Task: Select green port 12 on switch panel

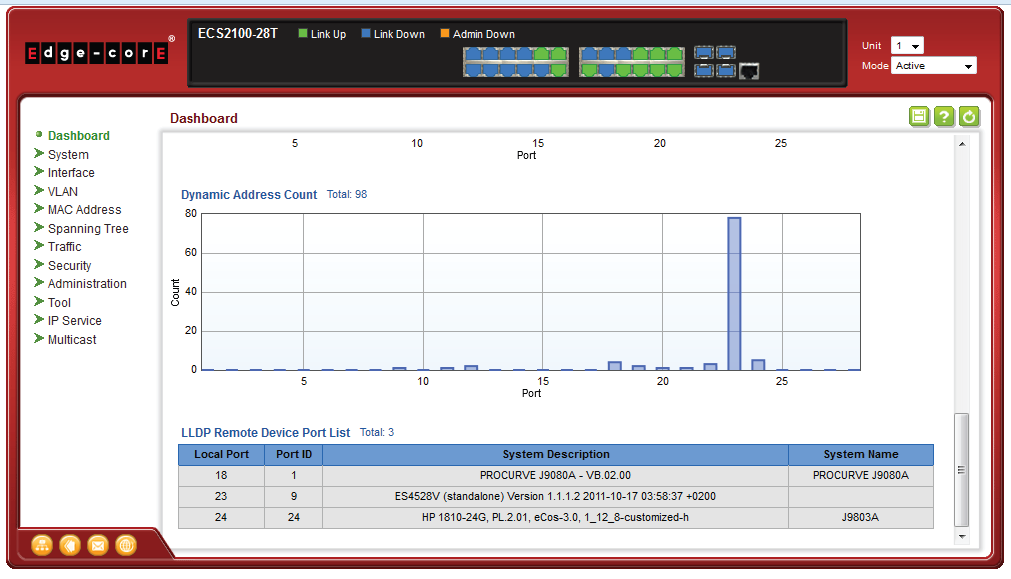Action: tap(558, 70)
